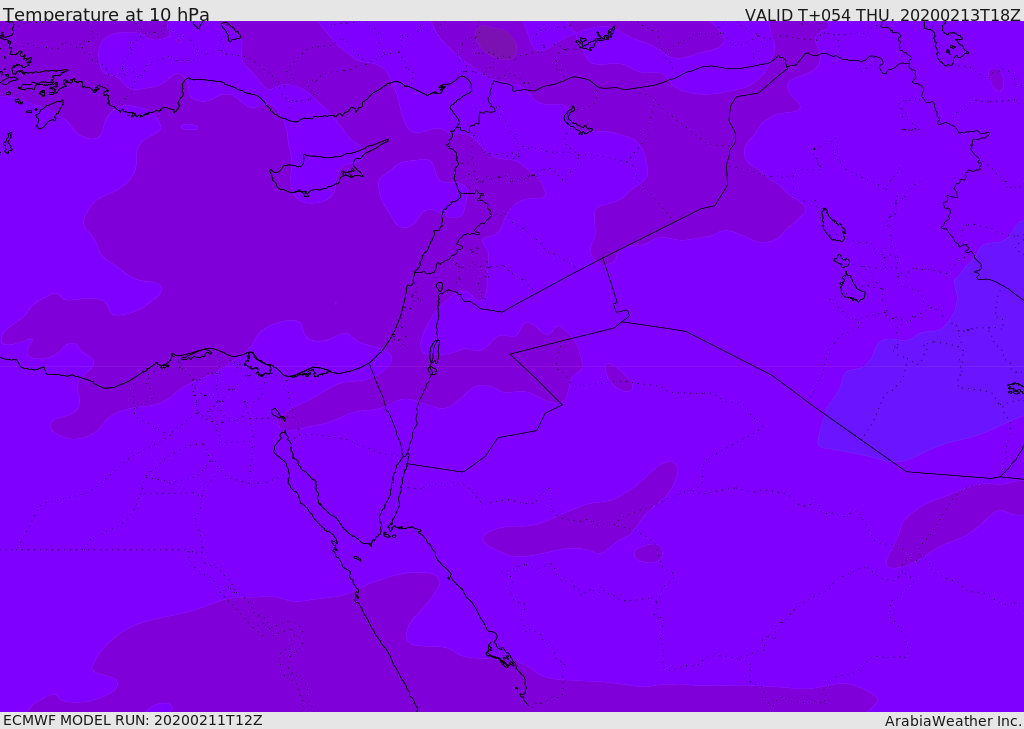Click the 'VALID T+054 THU. 20200213T18Z' label
The image size is (1024, 729).
(x=882, y=15)
